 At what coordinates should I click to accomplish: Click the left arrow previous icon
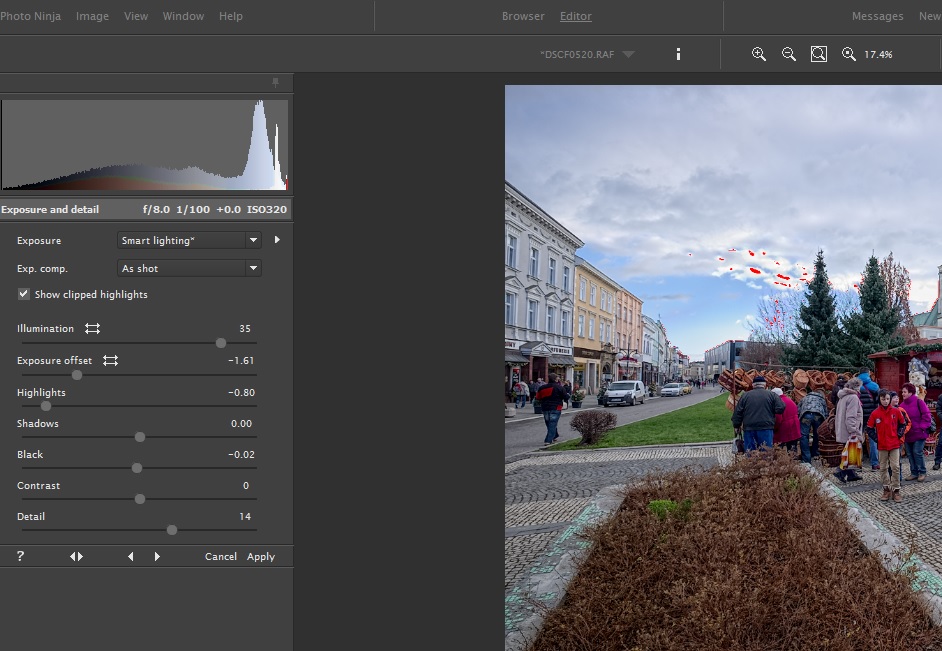point(130,557)
